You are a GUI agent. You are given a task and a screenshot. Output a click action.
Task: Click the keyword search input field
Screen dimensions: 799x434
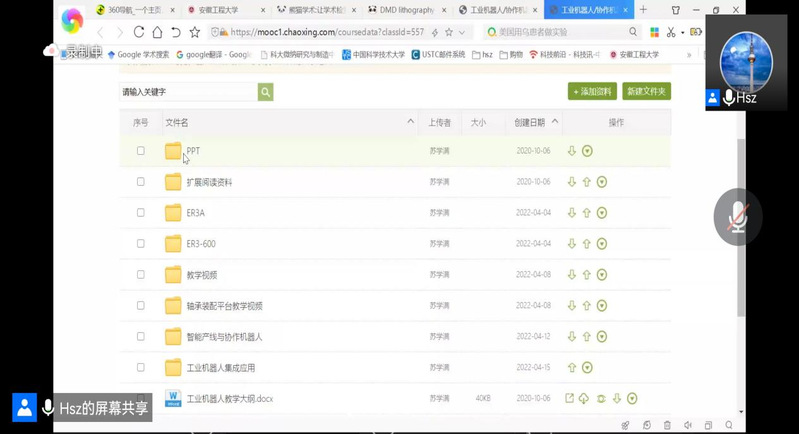click(x=188, y=92)
